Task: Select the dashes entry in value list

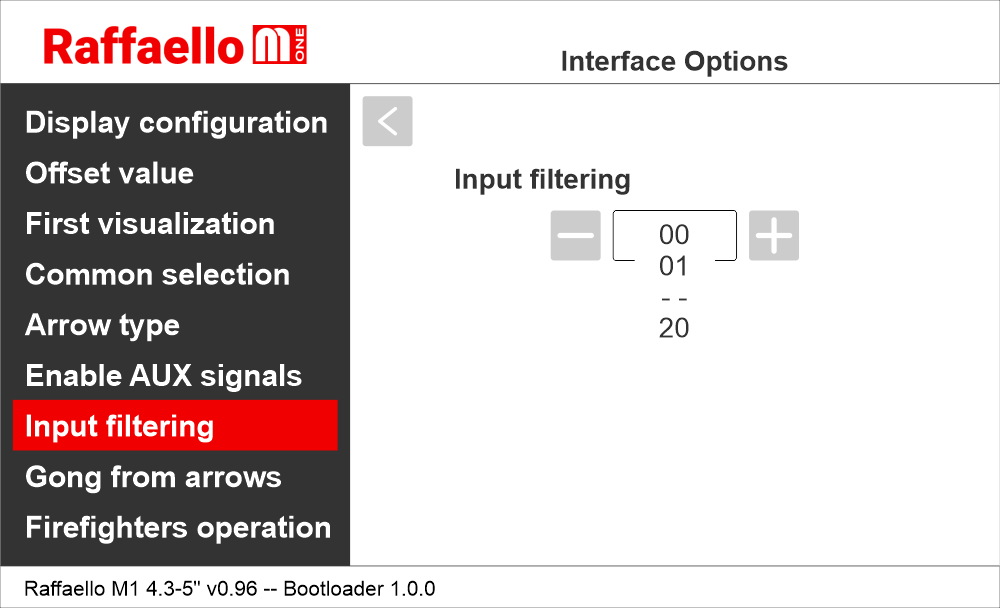Action: point(674,298)
